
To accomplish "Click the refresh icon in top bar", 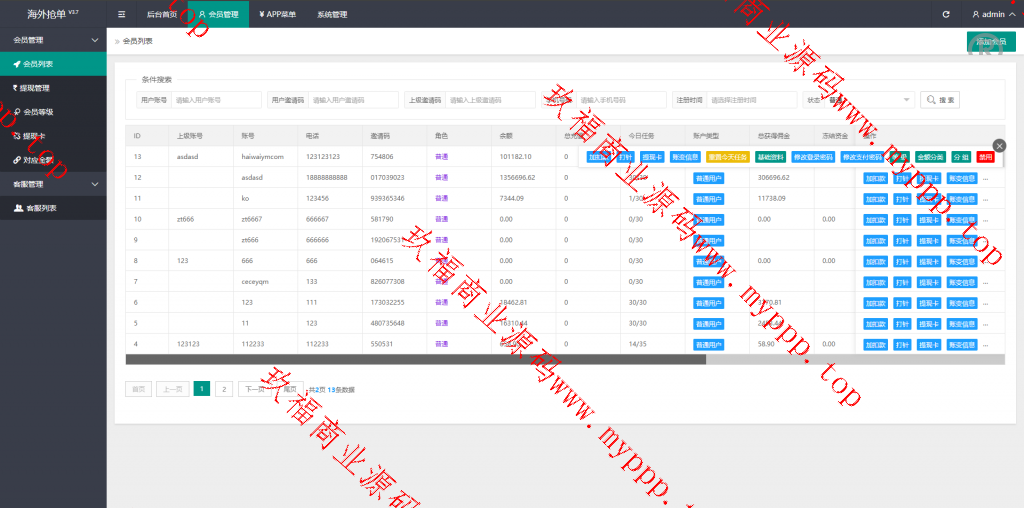I will [x=946, y=14].
